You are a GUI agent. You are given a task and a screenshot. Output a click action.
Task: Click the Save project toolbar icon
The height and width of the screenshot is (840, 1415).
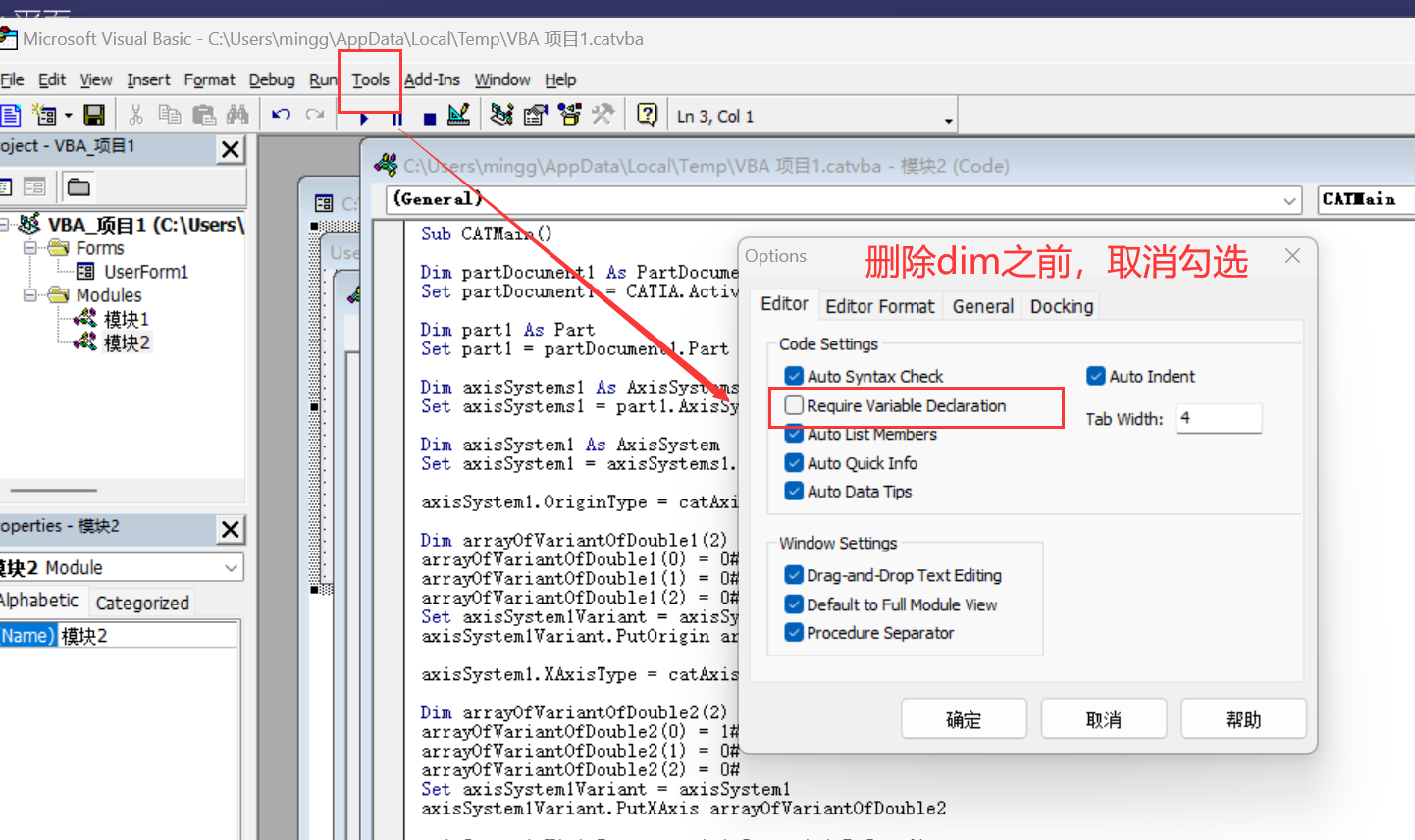click(x=94, y=115)
